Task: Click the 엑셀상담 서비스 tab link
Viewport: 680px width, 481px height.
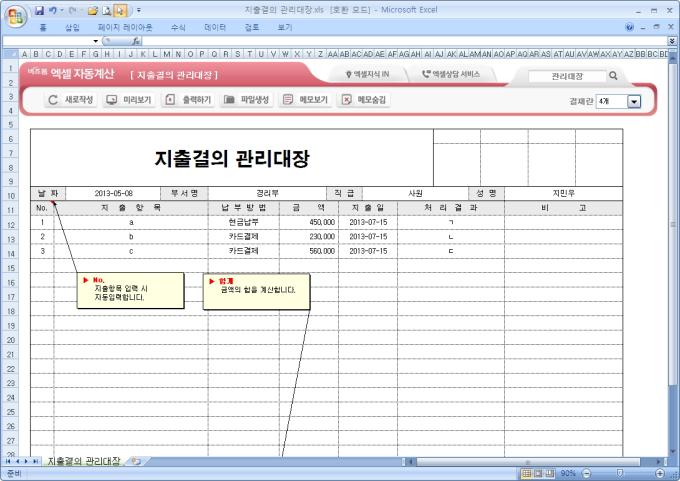Action: (451, 74)
